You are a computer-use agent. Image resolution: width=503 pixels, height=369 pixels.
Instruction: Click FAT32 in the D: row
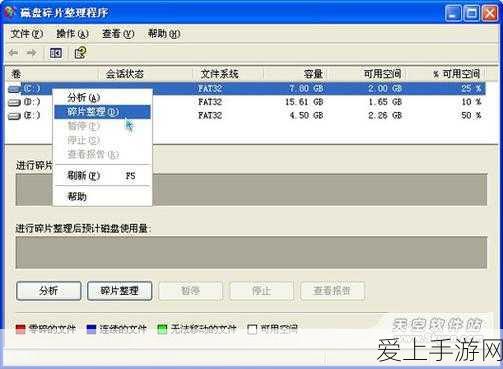[210, 102]
